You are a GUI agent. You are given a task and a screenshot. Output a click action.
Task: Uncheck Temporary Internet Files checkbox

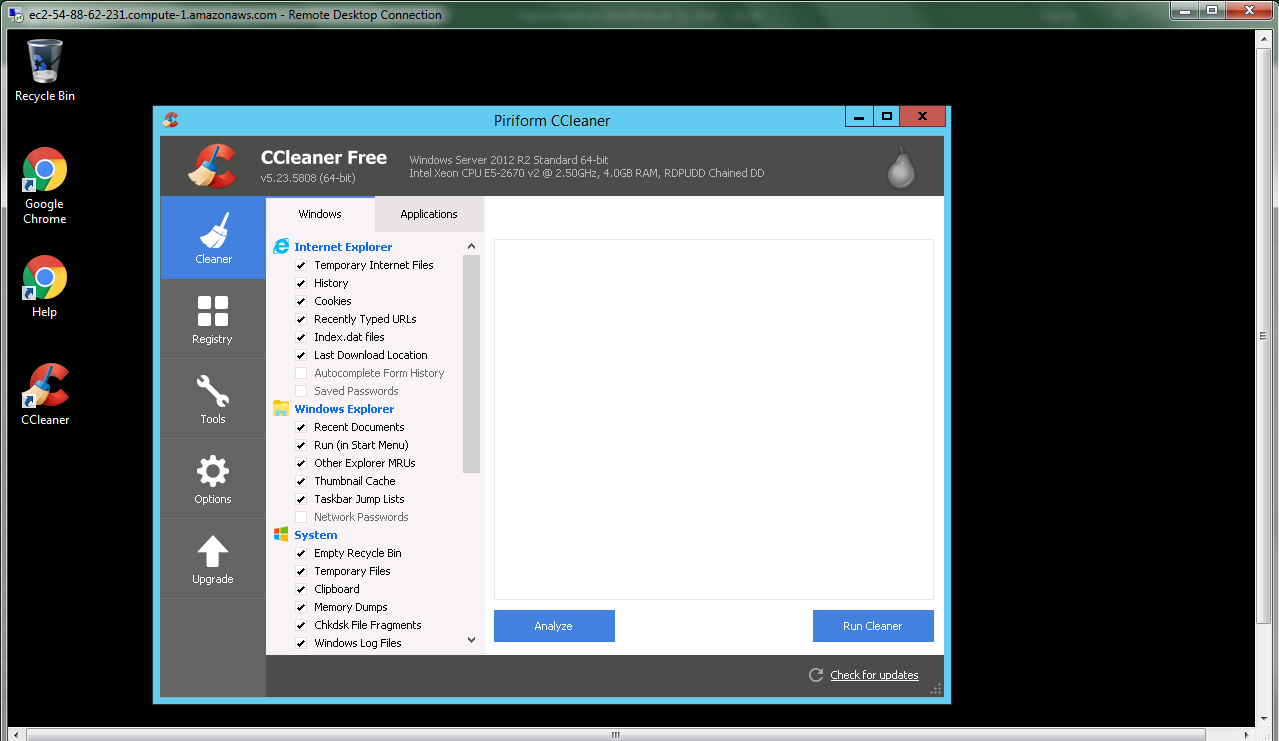(x=301, y=265)
